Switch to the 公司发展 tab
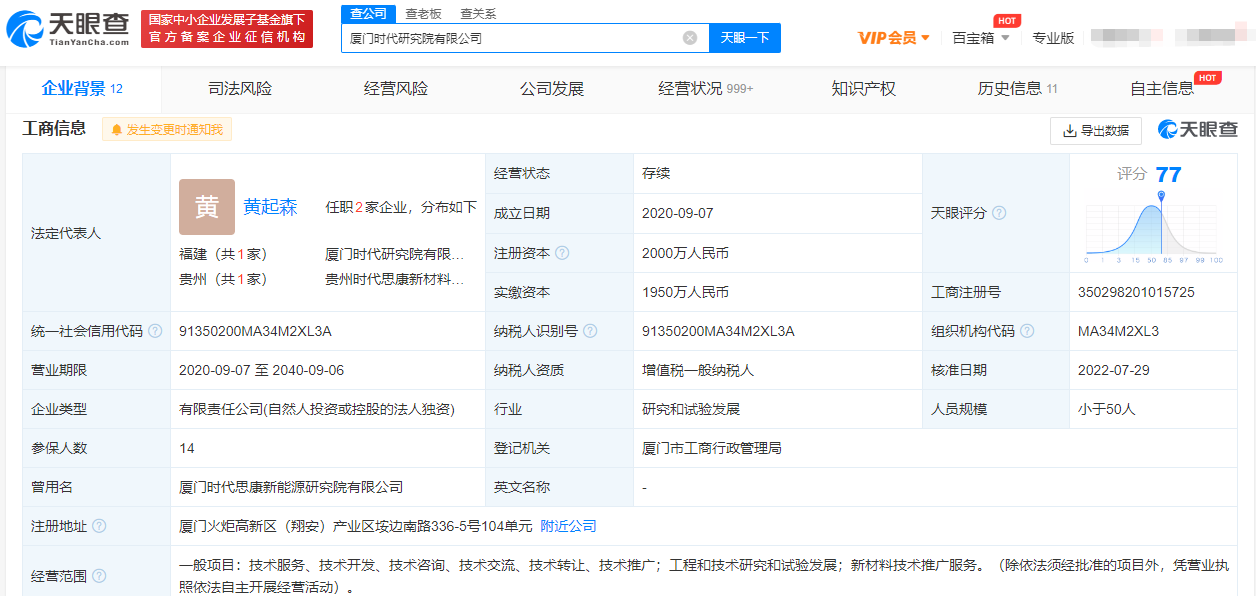The height and width of the screenshot is (596, 1256). (552, 89)
